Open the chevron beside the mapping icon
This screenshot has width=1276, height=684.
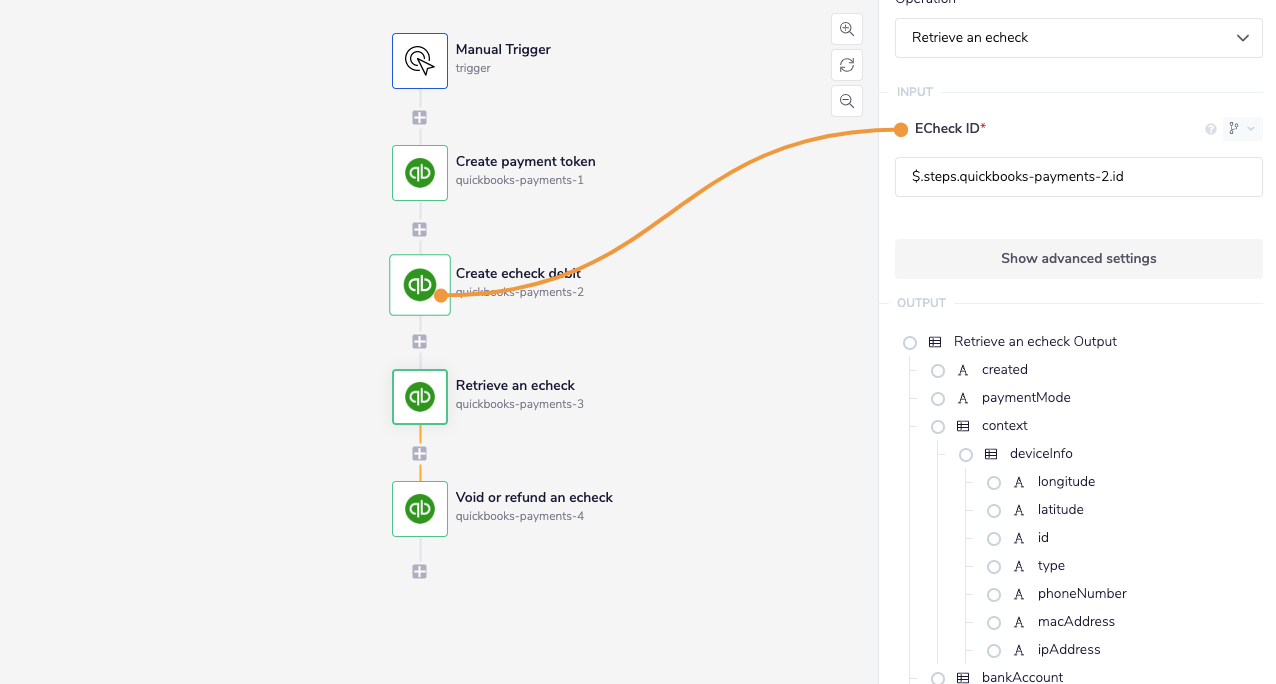point(1252,129)
